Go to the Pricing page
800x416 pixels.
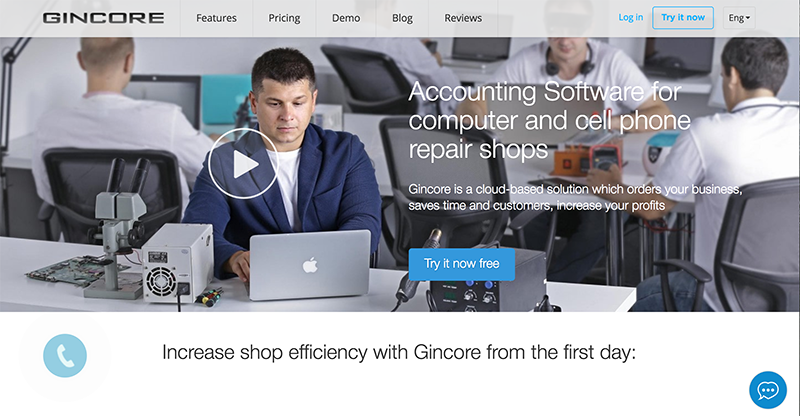284,18
